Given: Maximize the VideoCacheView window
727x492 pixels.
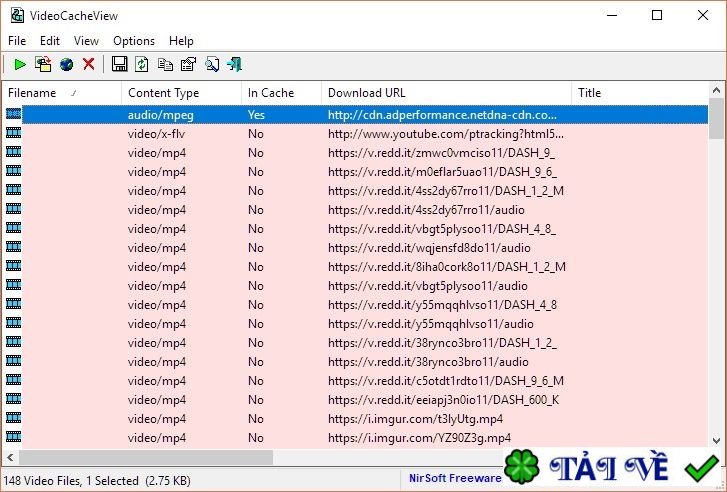Looking at the screenshot, I should (657, 15).
